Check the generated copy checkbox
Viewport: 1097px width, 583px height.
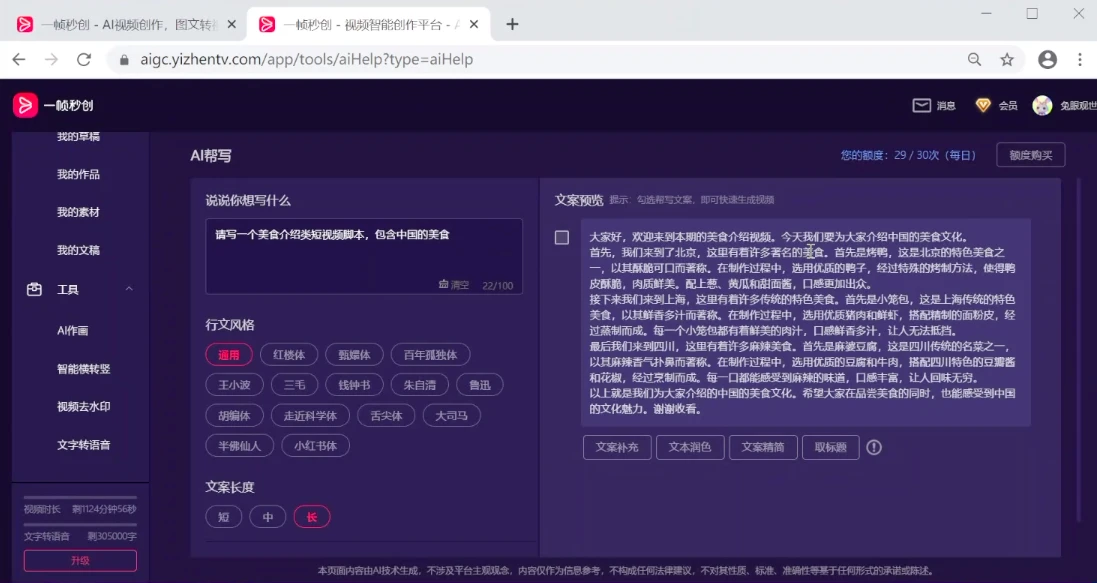[562, 237]
